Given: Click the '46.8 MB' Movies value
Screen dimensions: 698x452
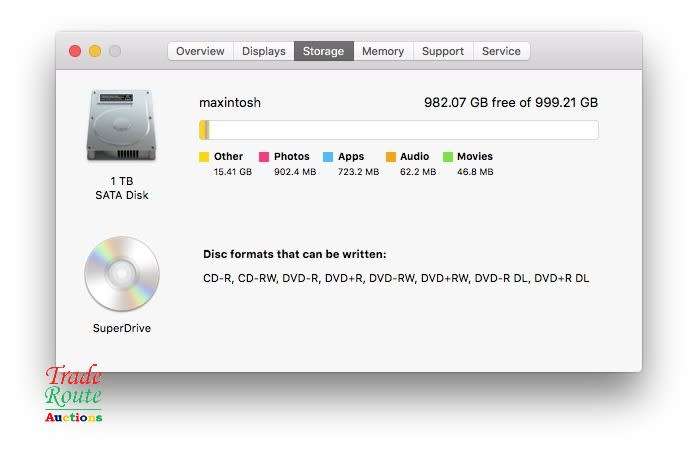Looking at the screenshot, I should 475,172.
